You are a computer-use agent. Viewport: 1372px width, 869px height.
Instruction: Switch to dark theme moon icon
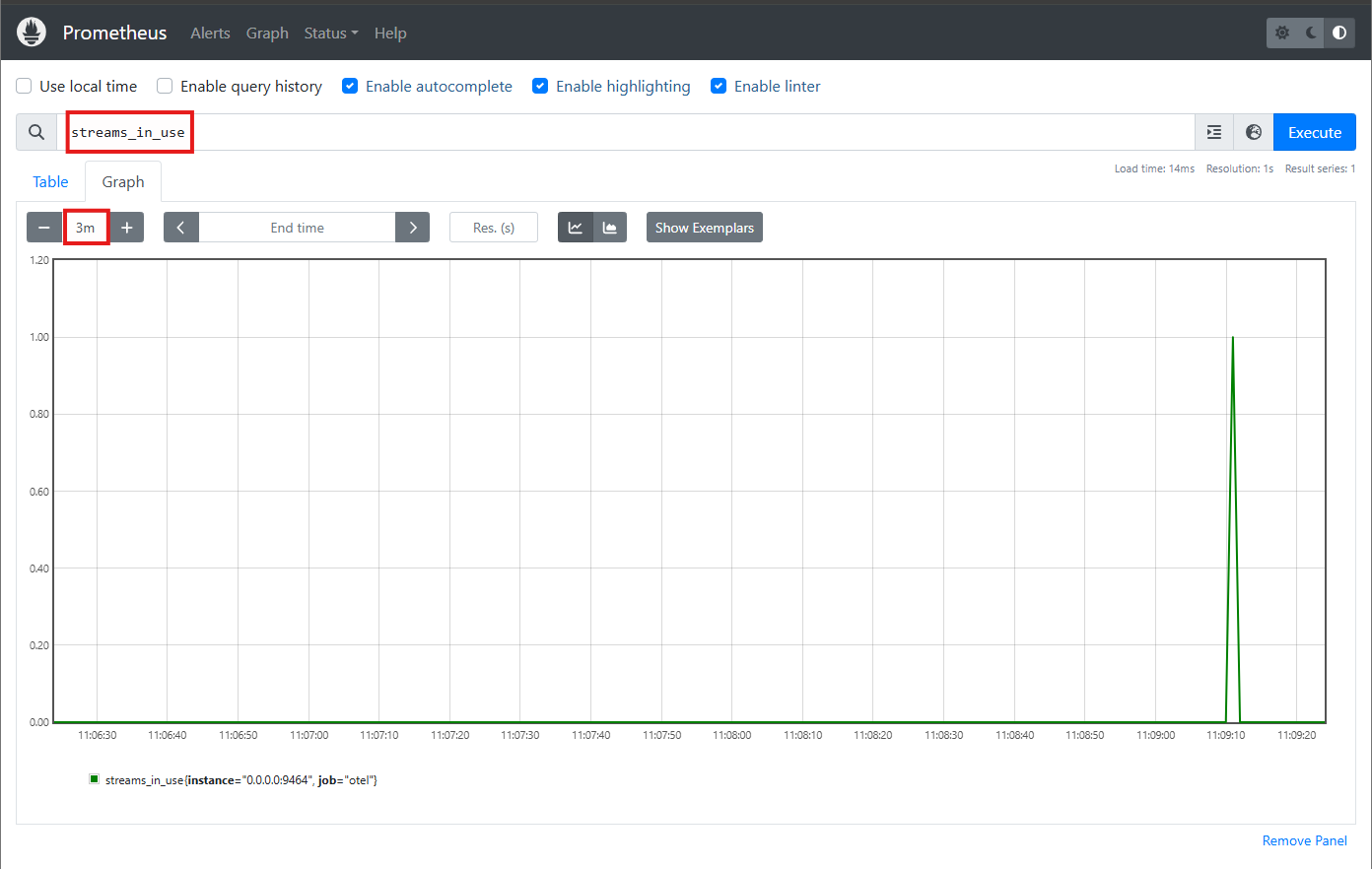[1311, 33]
